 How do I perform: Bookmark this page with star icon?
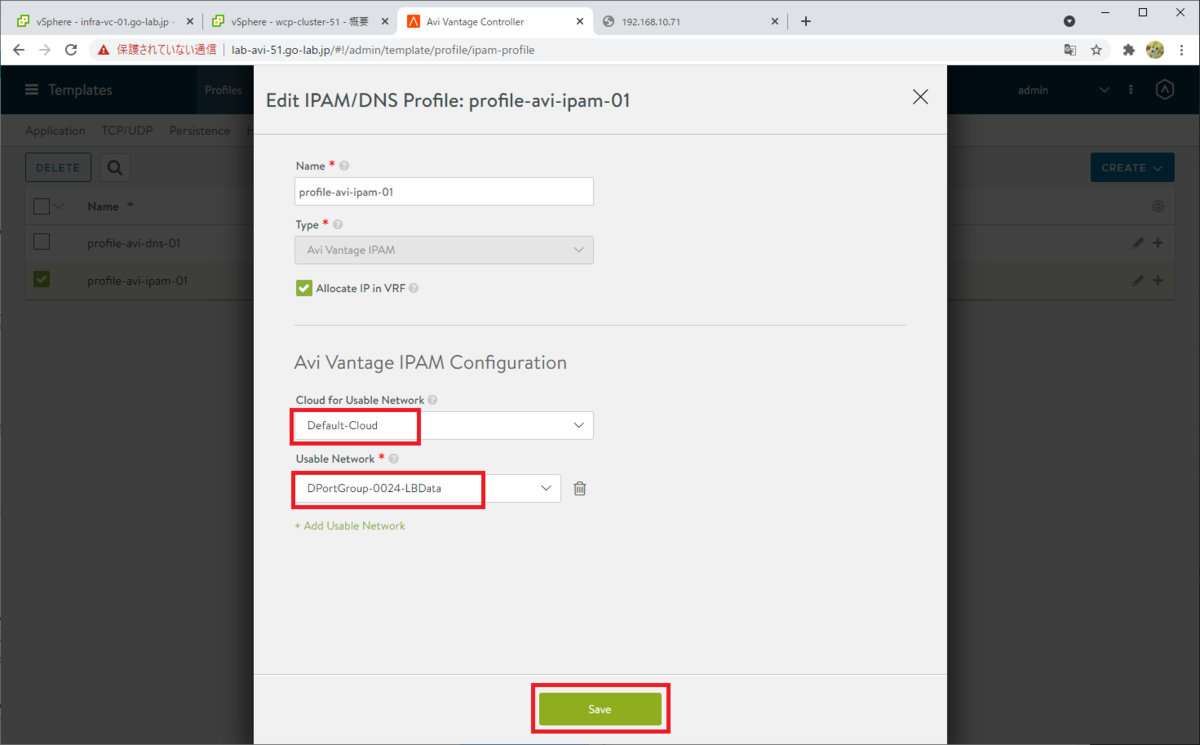point(1096,50)
